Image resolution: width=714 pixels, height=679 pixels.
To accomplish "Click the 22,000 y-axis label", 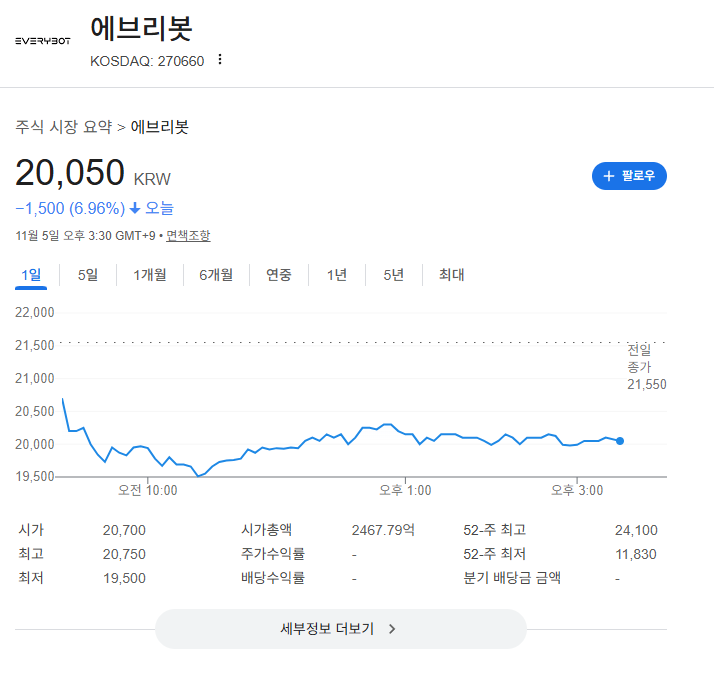I will pos(35,312).
